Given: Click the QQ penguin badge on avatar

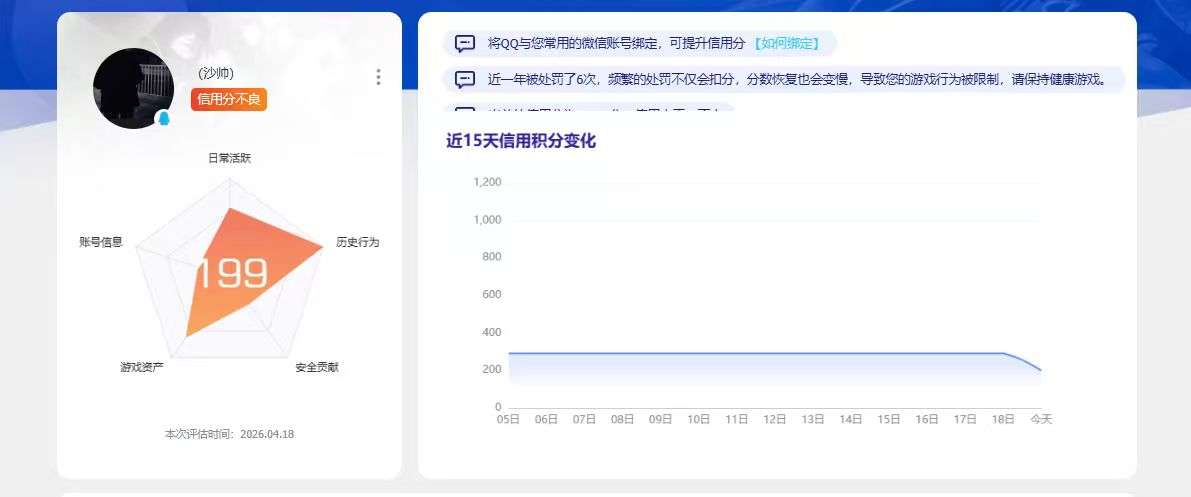Looking at the screenshot, I should pos(163,119).
